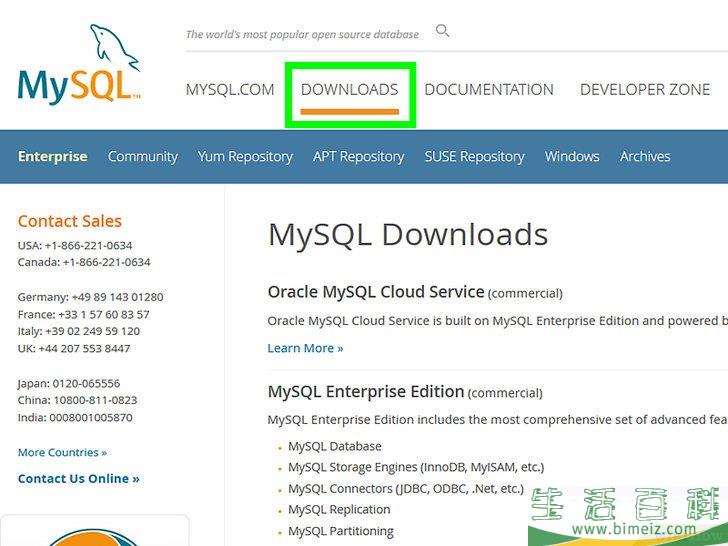The height and width of the screenshot is (546, 728).
Task: Open the SUSE Repository tab
Action: click(x=474, y=156)
